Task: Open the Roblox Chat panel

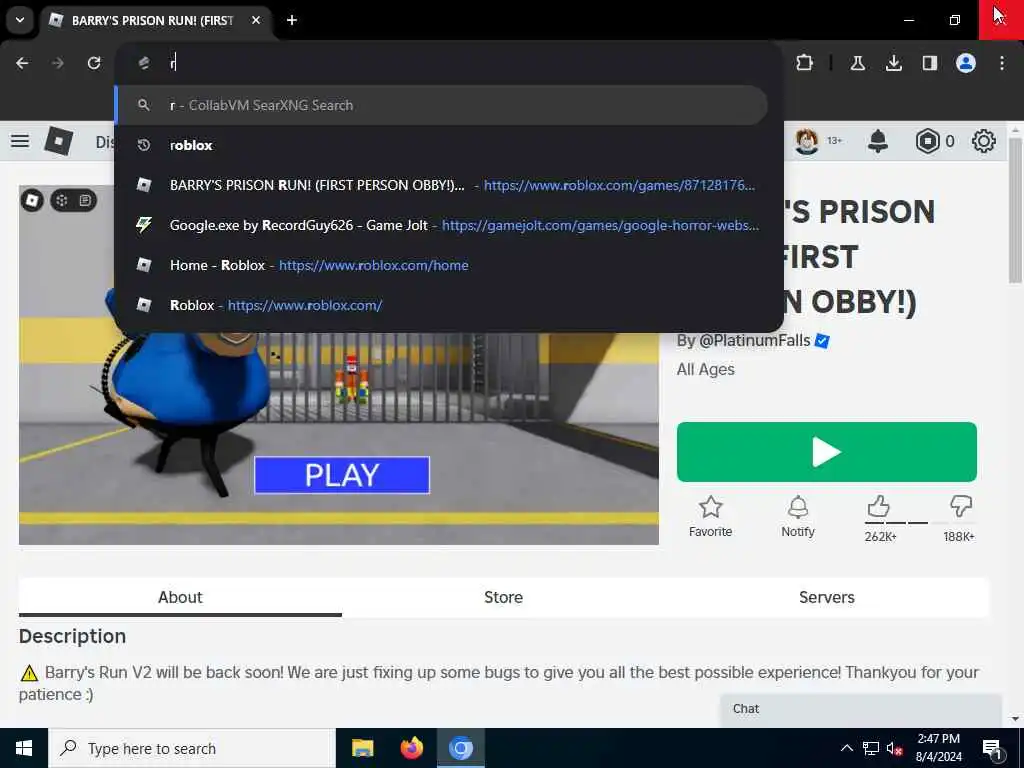Action: point(861,709)
